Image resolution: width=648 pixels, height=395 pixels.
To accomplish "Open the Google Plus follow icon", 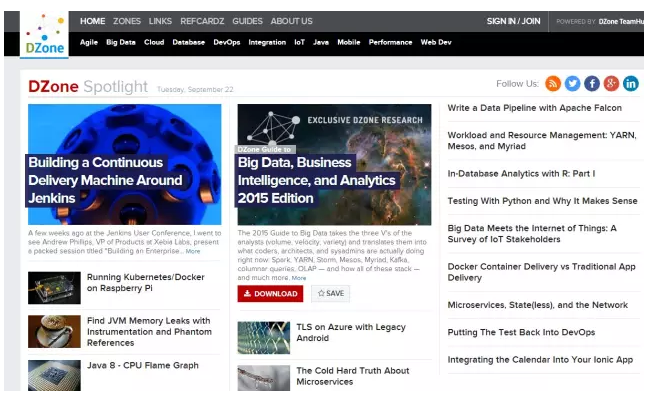I will pyautogui.click(x=611, y=83).
